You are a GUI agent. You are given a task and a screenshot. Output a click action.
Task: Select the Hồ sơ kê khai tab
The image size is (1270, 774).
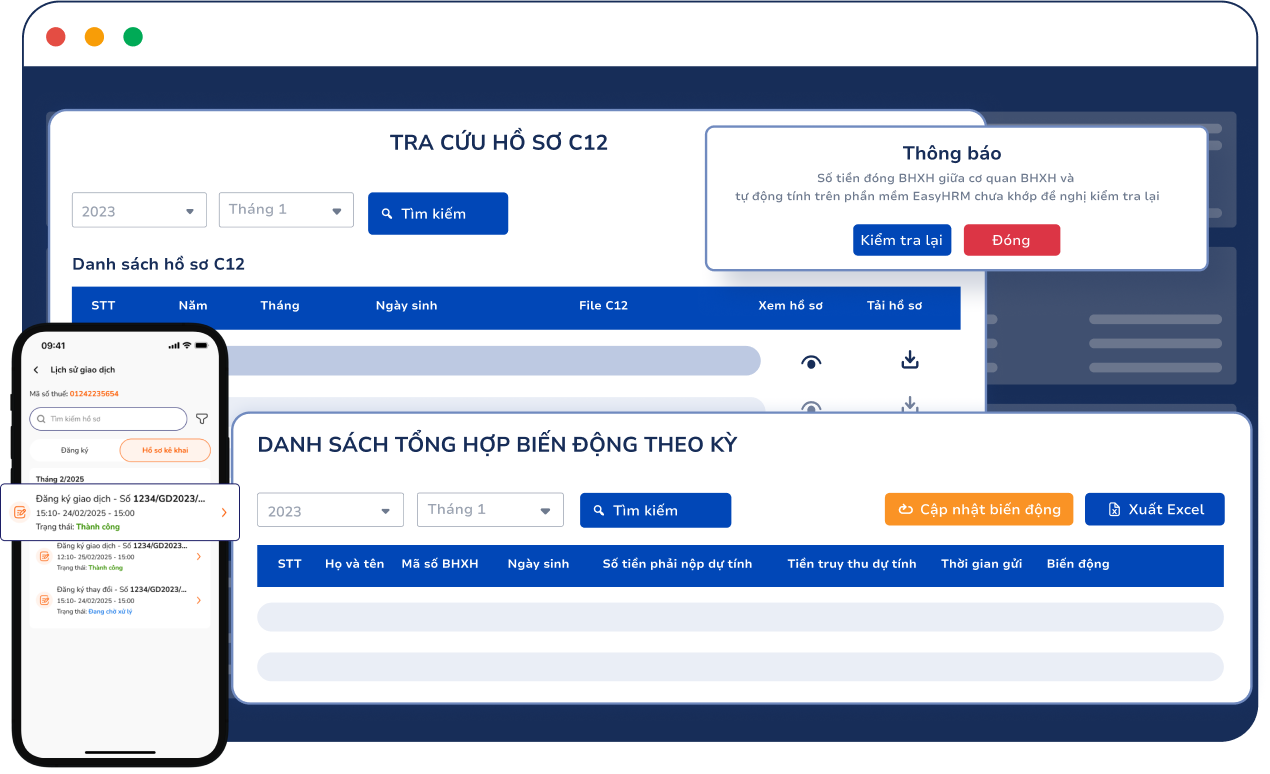coord(165,450)
